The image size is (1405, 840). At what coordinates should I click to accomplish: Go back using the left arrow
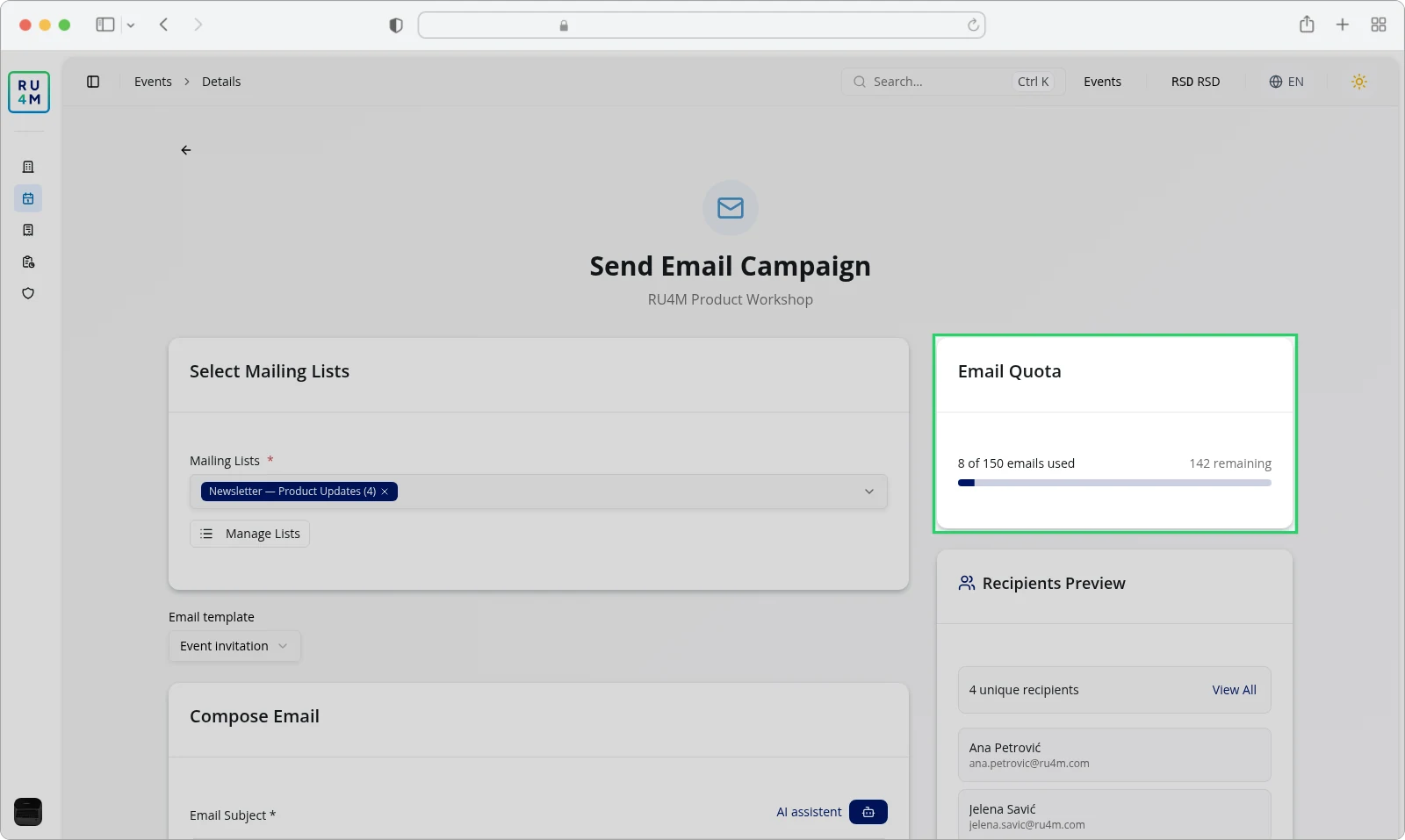[186, 150]
